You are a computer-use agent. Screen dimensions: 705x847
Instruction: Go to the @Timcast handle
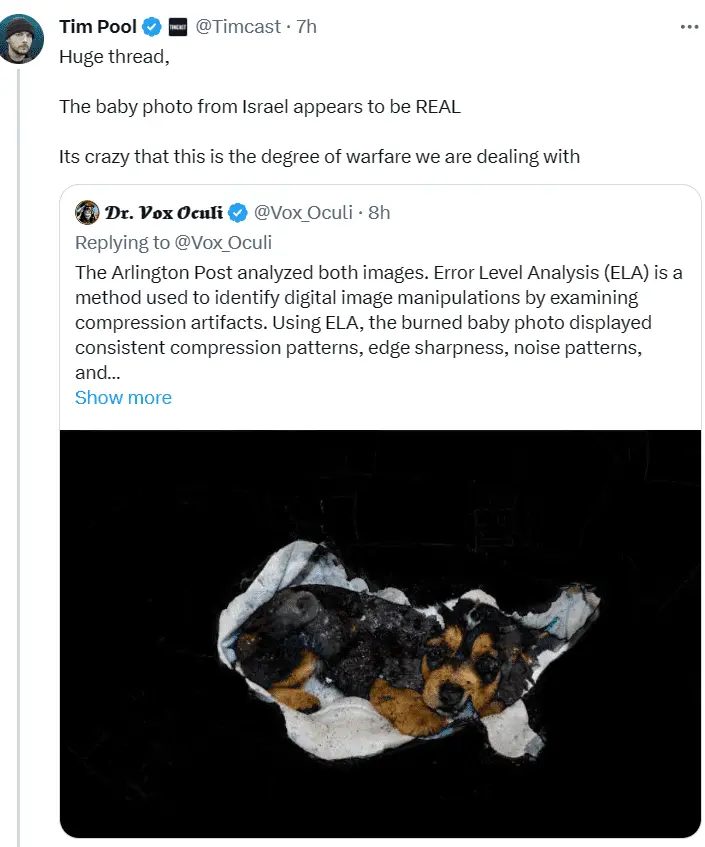[x=236, y=27]
